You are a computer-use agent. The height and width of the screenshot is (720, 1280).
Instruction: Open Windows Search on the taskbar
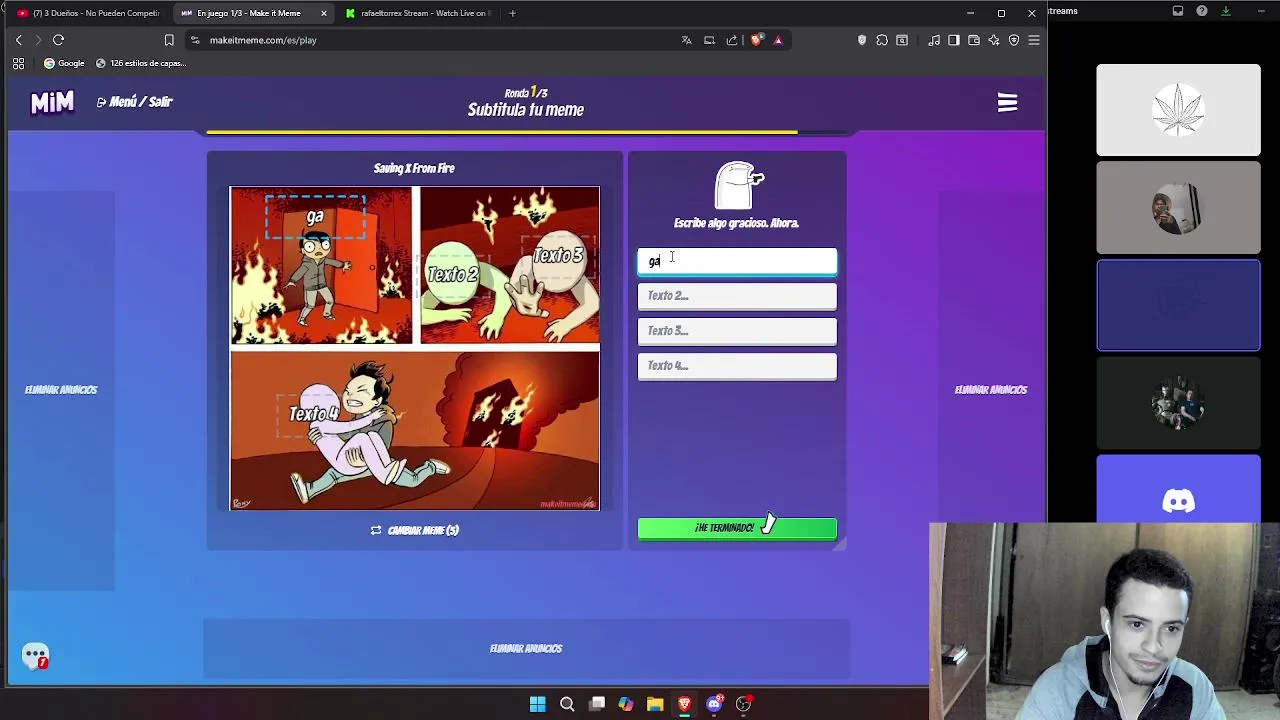coord(567,704)
